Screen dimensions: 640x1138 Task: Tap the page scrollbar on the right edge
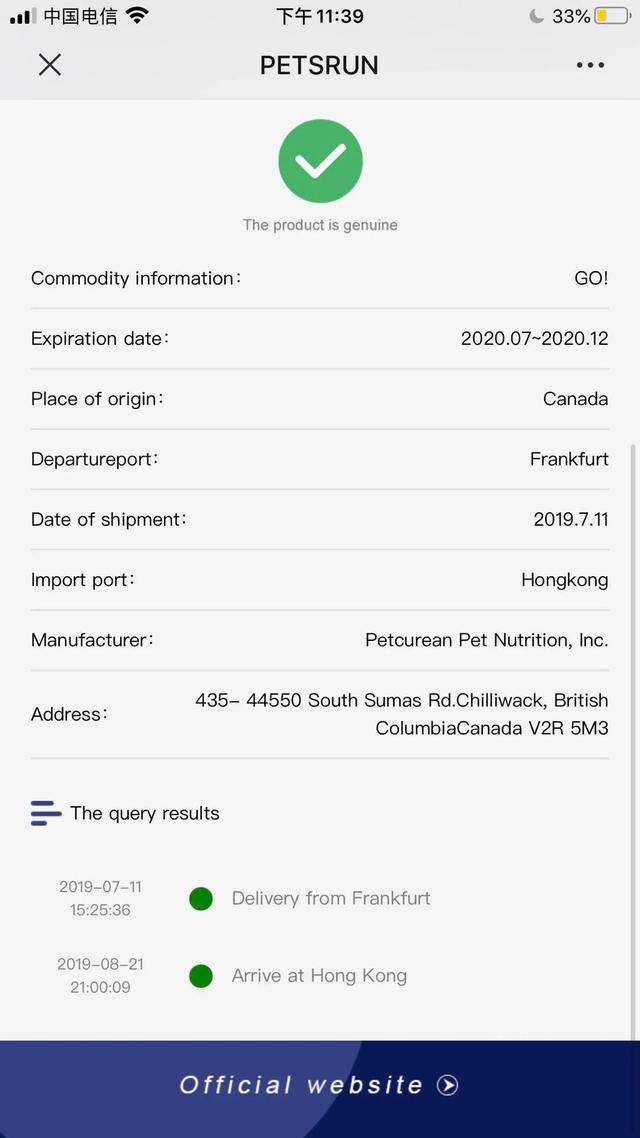click(x=634, y=740)
